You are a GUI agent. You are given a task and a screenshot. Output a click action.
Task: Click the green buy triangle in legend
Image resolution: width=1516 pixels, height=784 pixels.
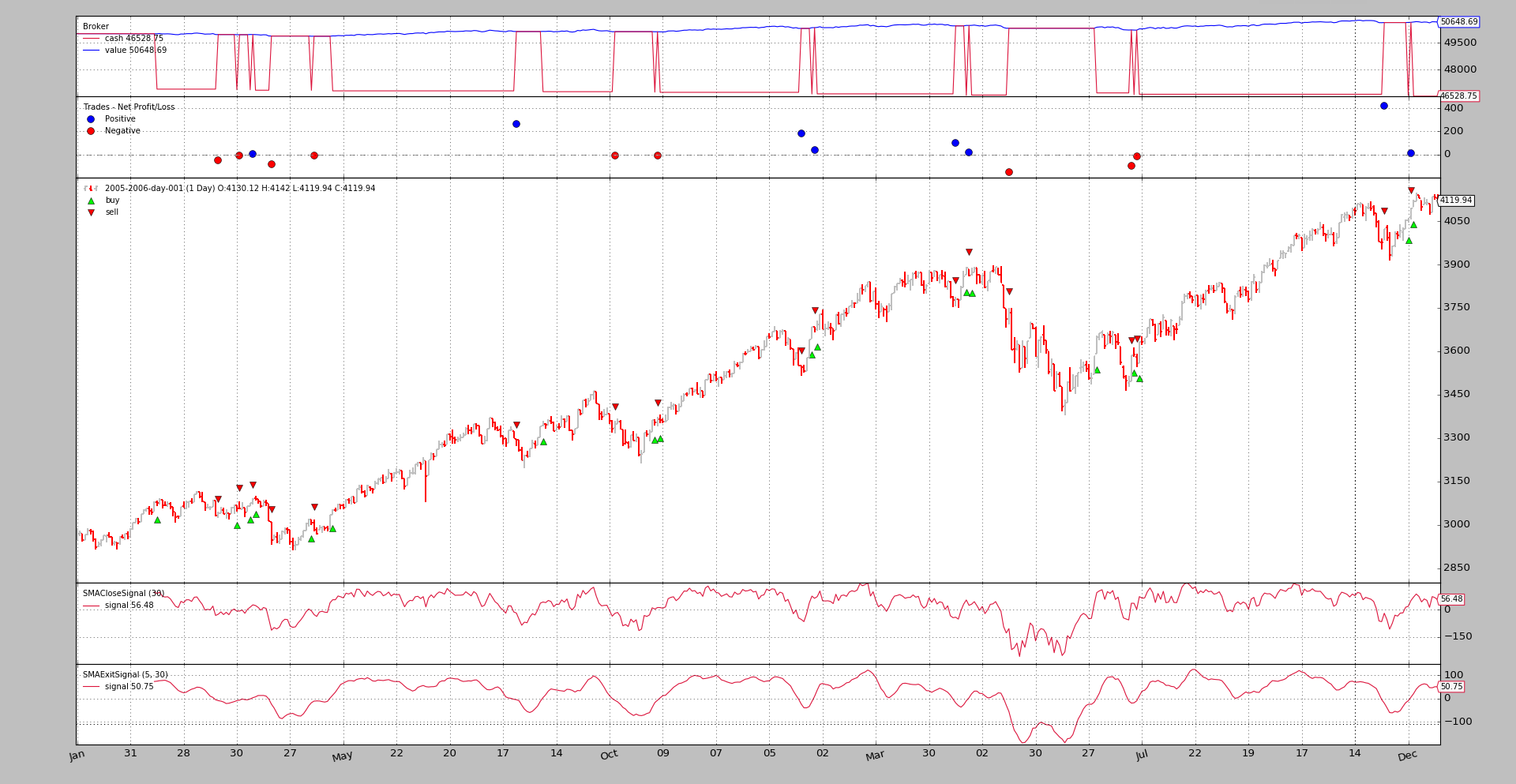91,201
